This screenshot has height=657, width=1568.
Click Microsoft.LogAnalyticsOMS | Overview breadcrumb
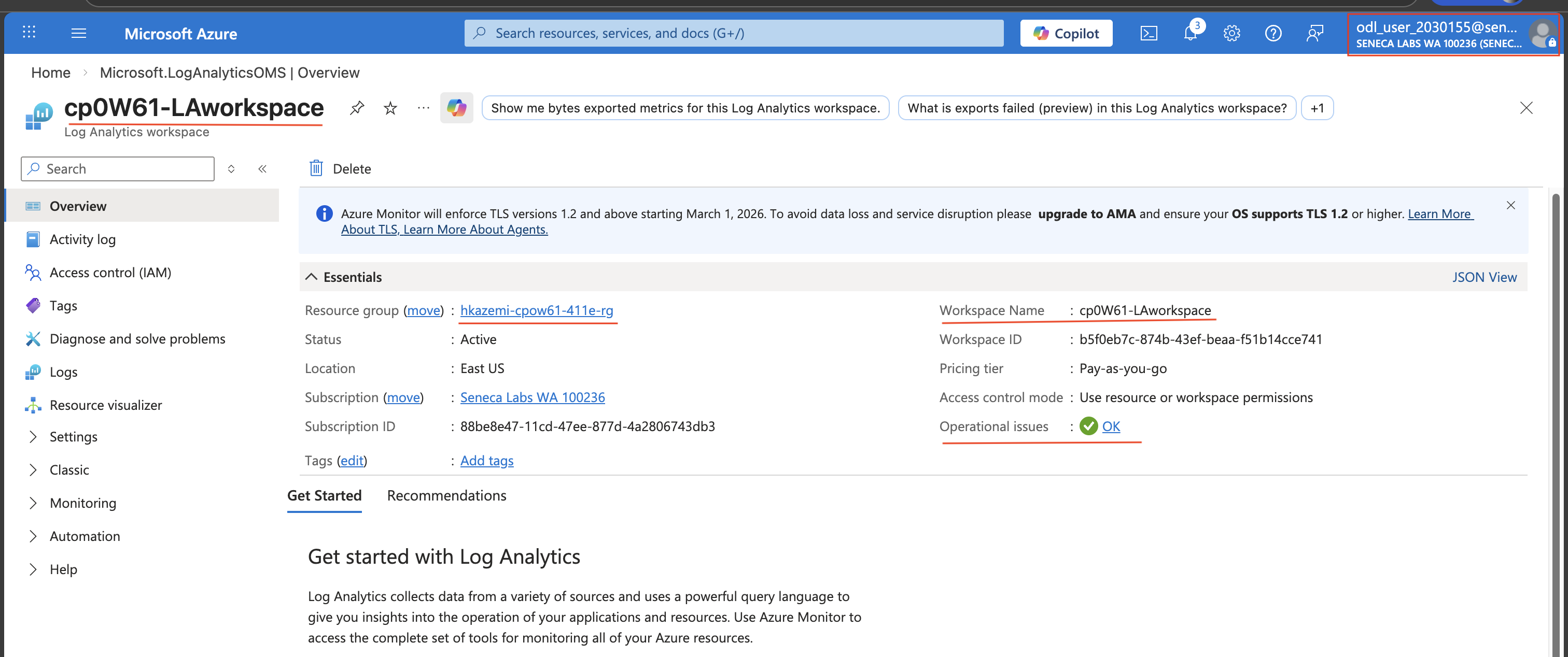(x=230, y=73)
